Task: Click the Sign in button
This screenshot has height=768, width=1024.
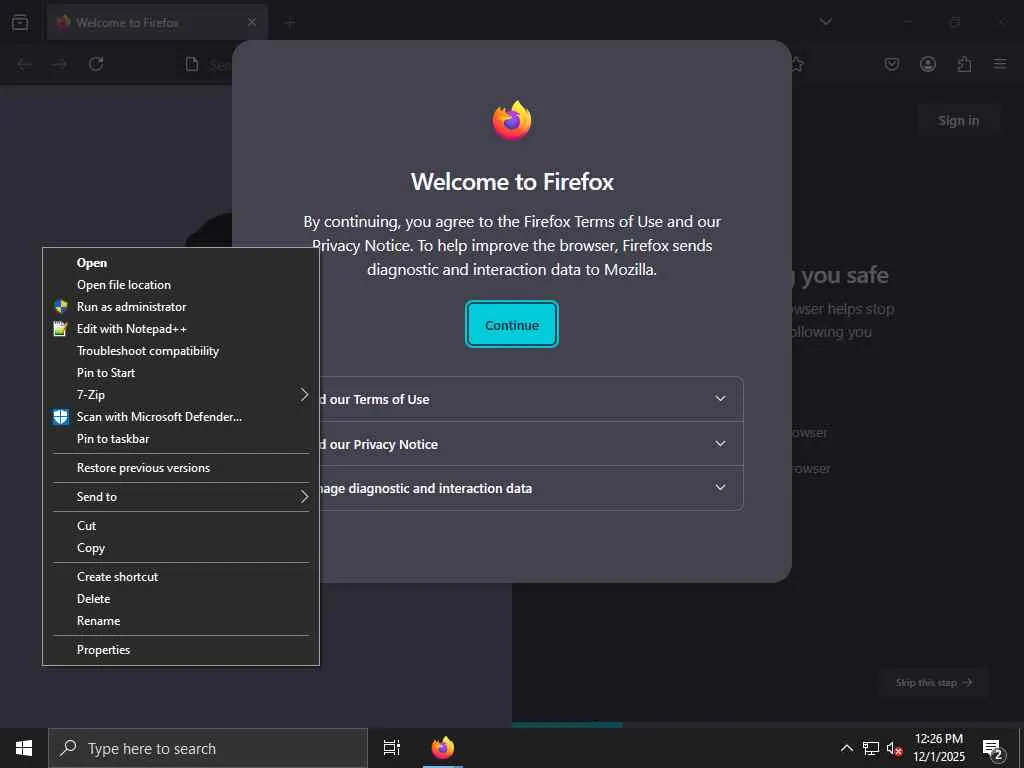Action: coord(958,121)
